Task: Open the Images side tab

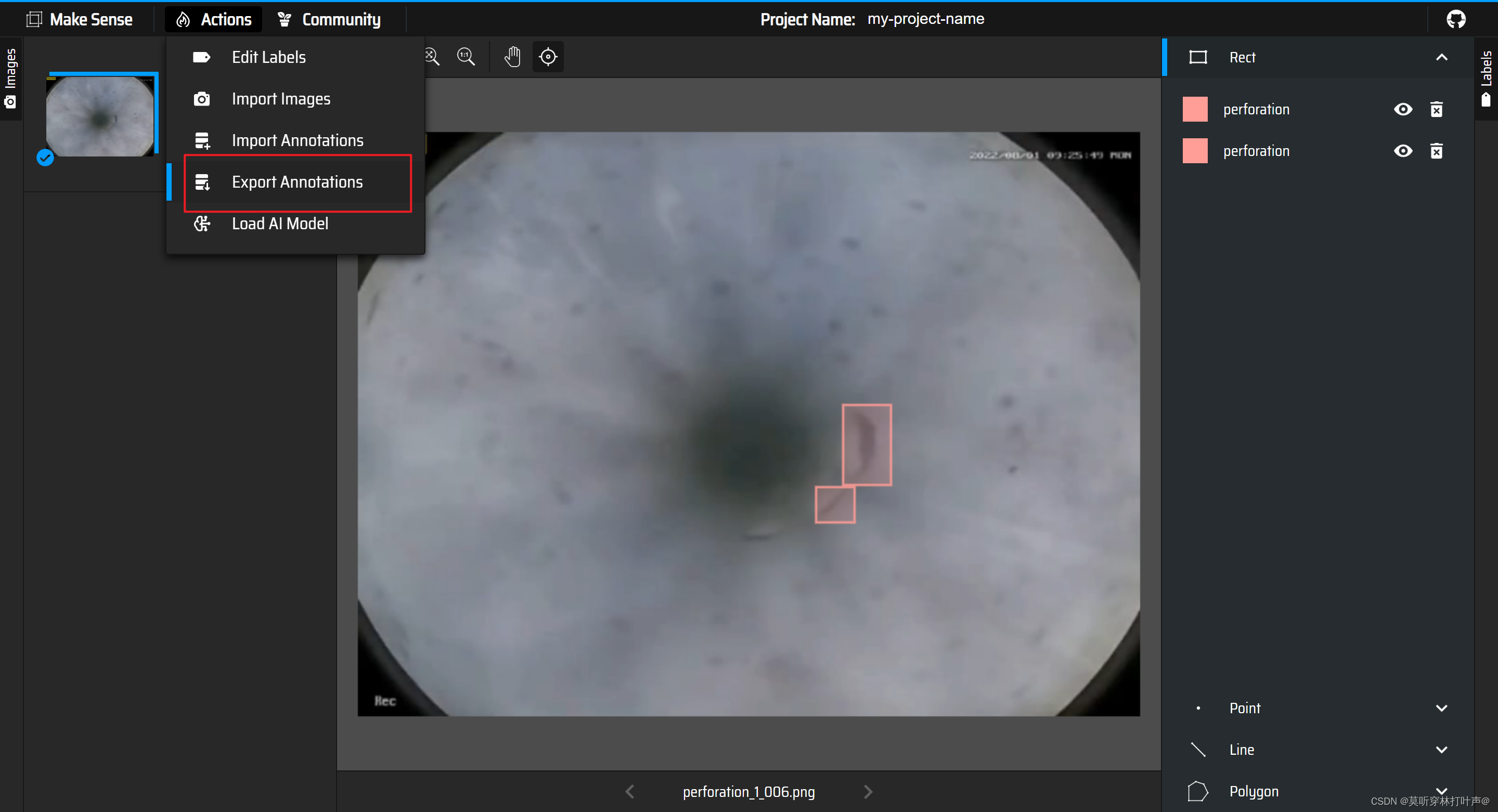Action: point(10,78)
